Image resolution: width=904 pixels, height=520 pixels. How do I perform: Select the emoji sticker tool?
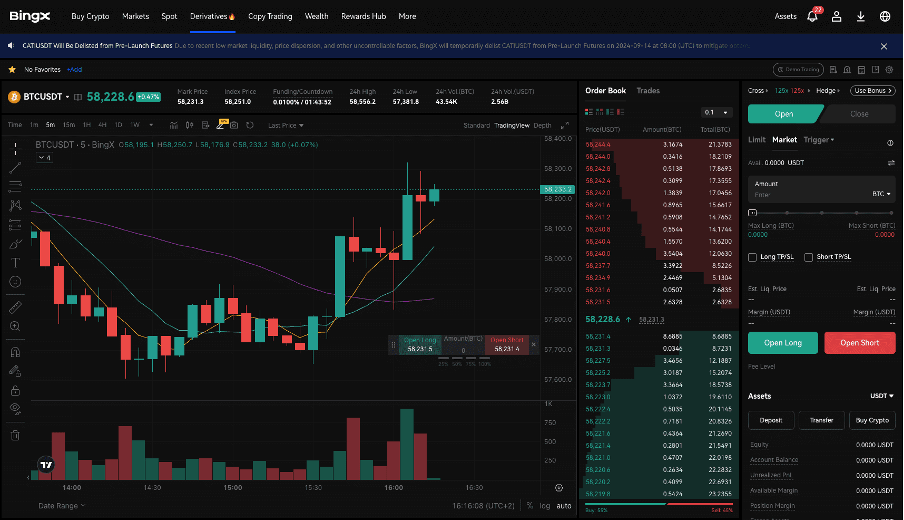pyautogui.click(x=16, y=282)
